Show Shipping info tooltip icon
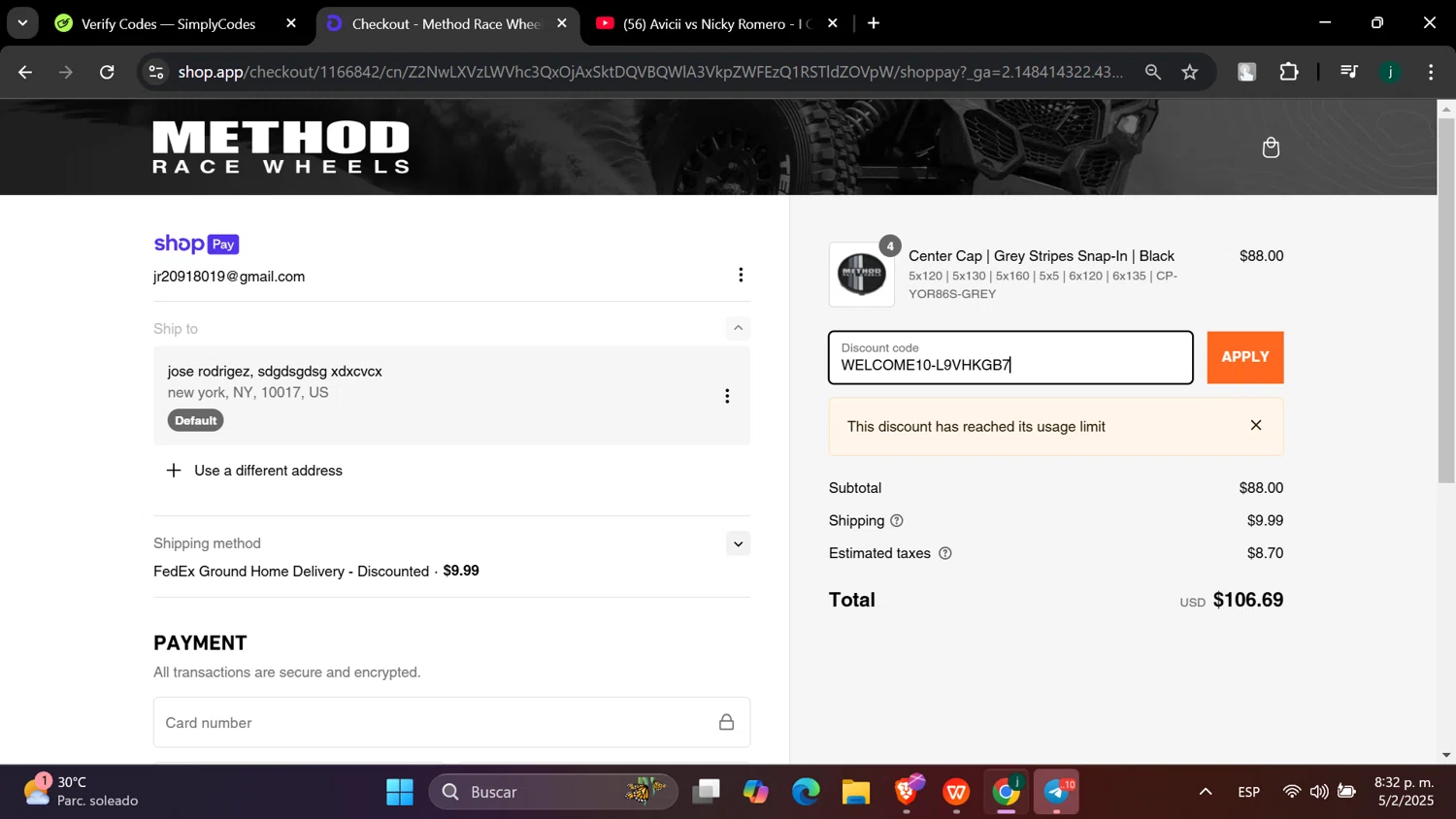The image size is (1456, 819). 897,521
